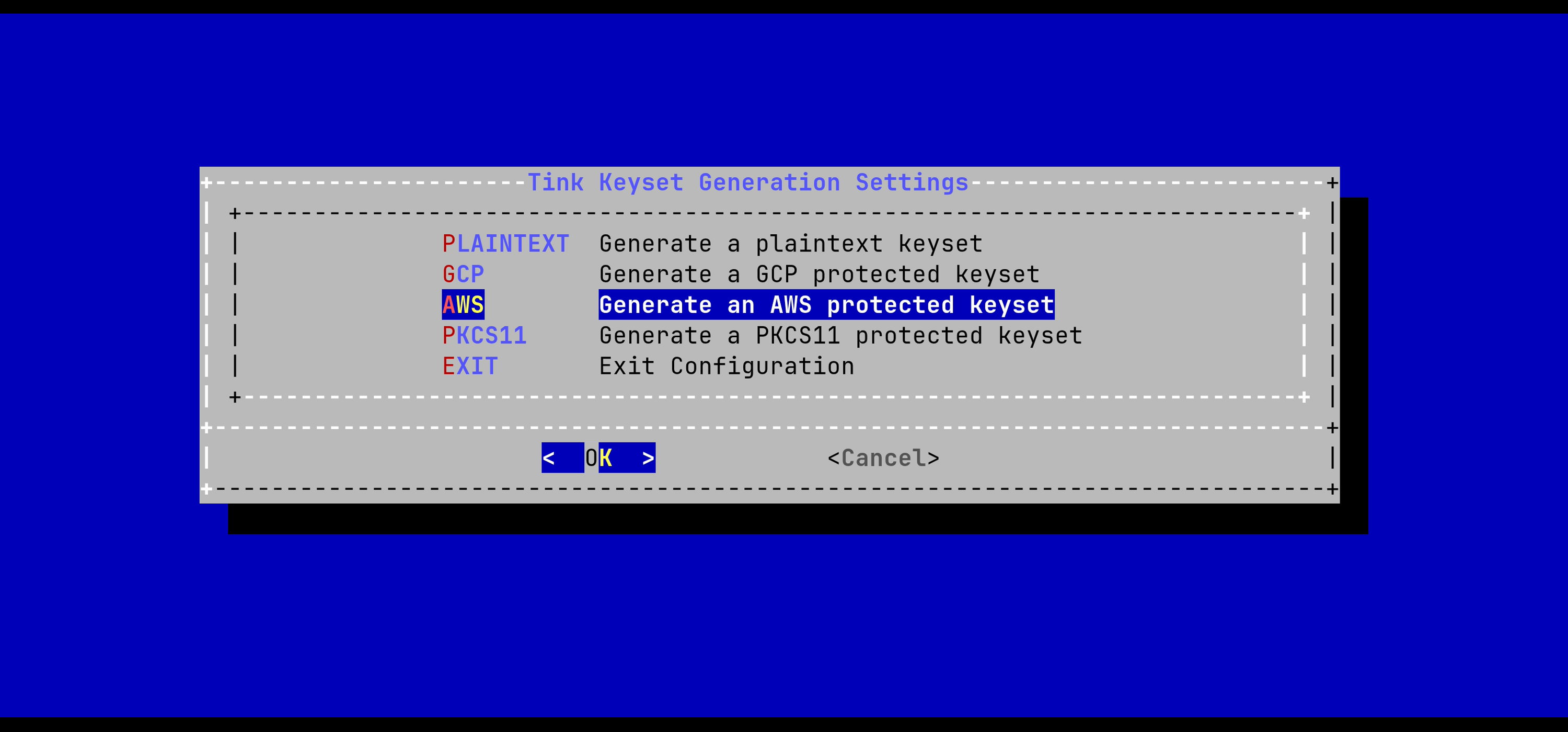This screenshot has width=1568, height=732.
Task: Select the PLAINTEXT menu entry
Action: (506, 244)
